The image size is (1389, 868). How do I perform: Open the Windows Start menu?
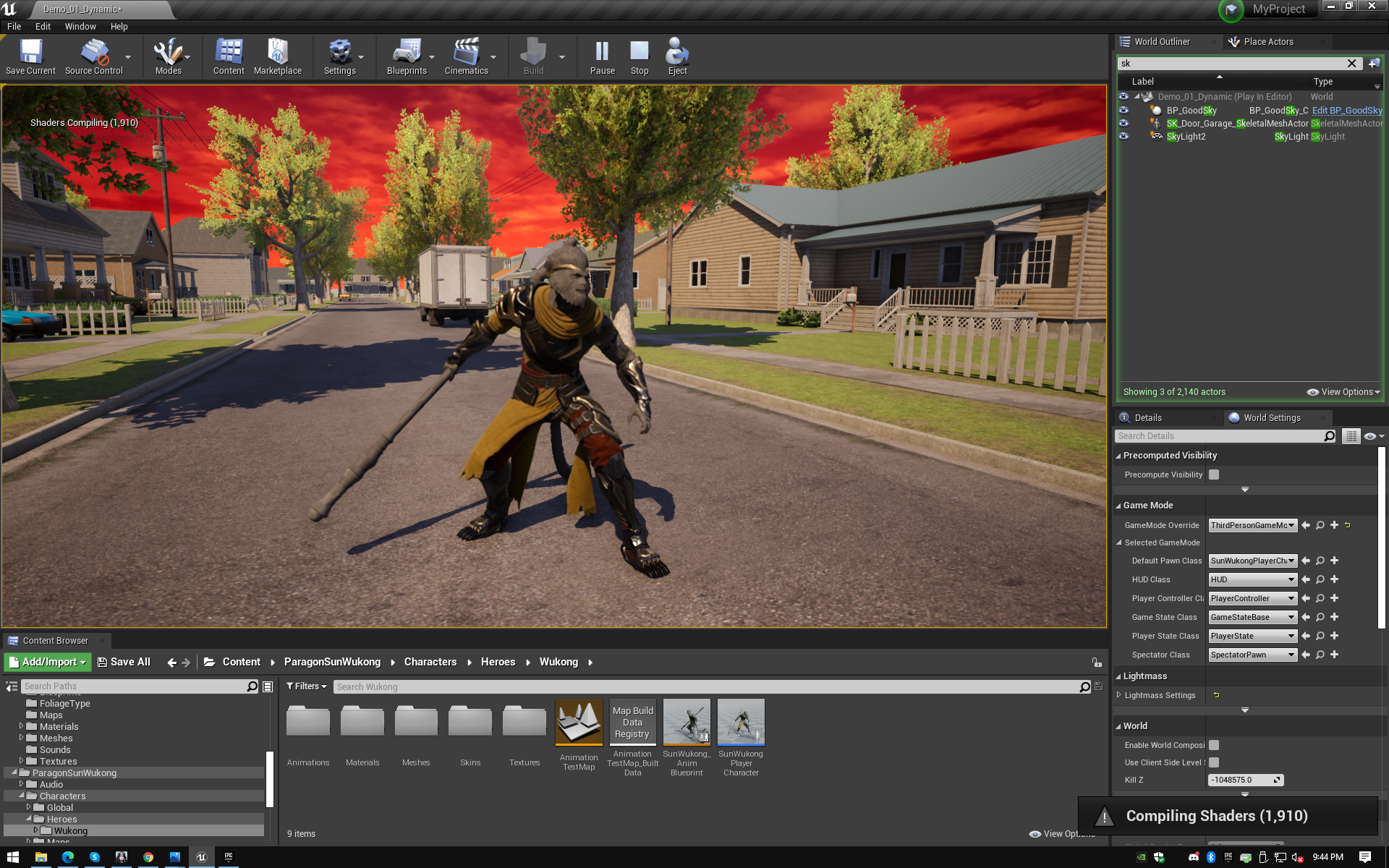click(x=12, y=857)
